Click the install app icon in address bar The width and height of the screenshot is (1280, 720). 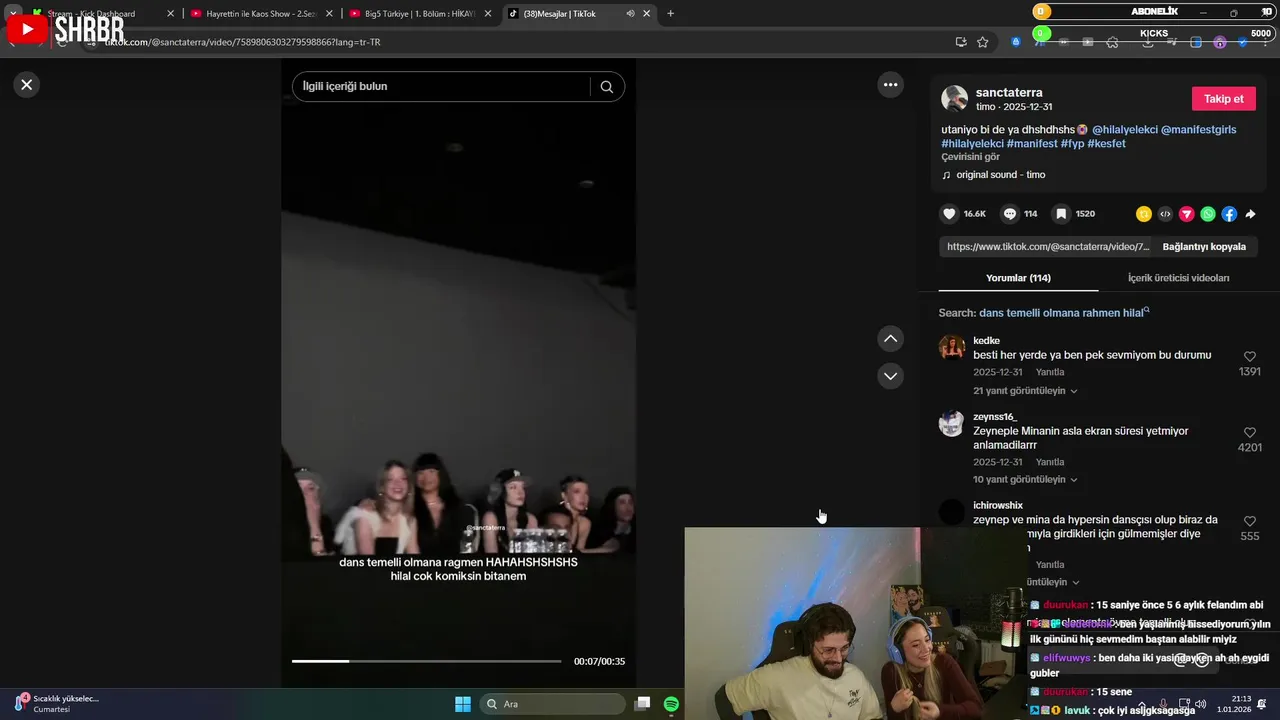point(961,42)
